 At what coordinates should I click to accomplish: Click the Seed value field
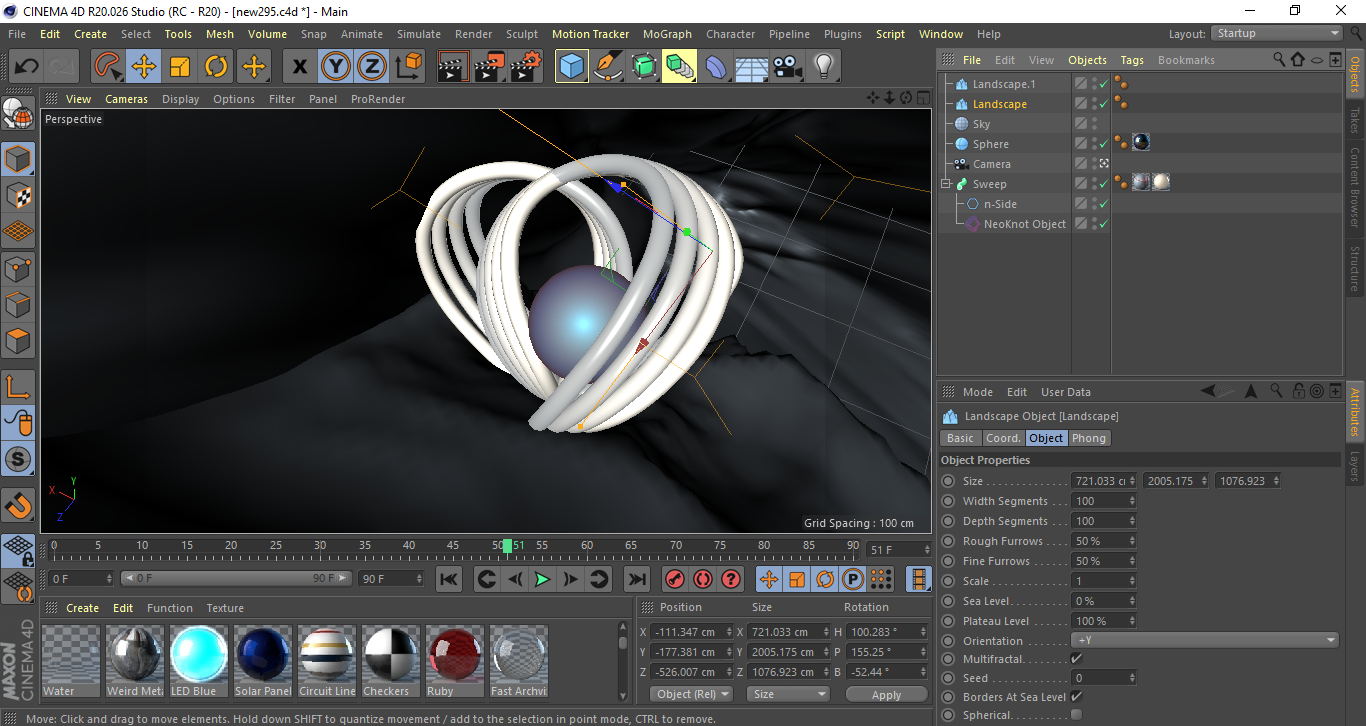pyautogui.click(x=1103, y=678)
